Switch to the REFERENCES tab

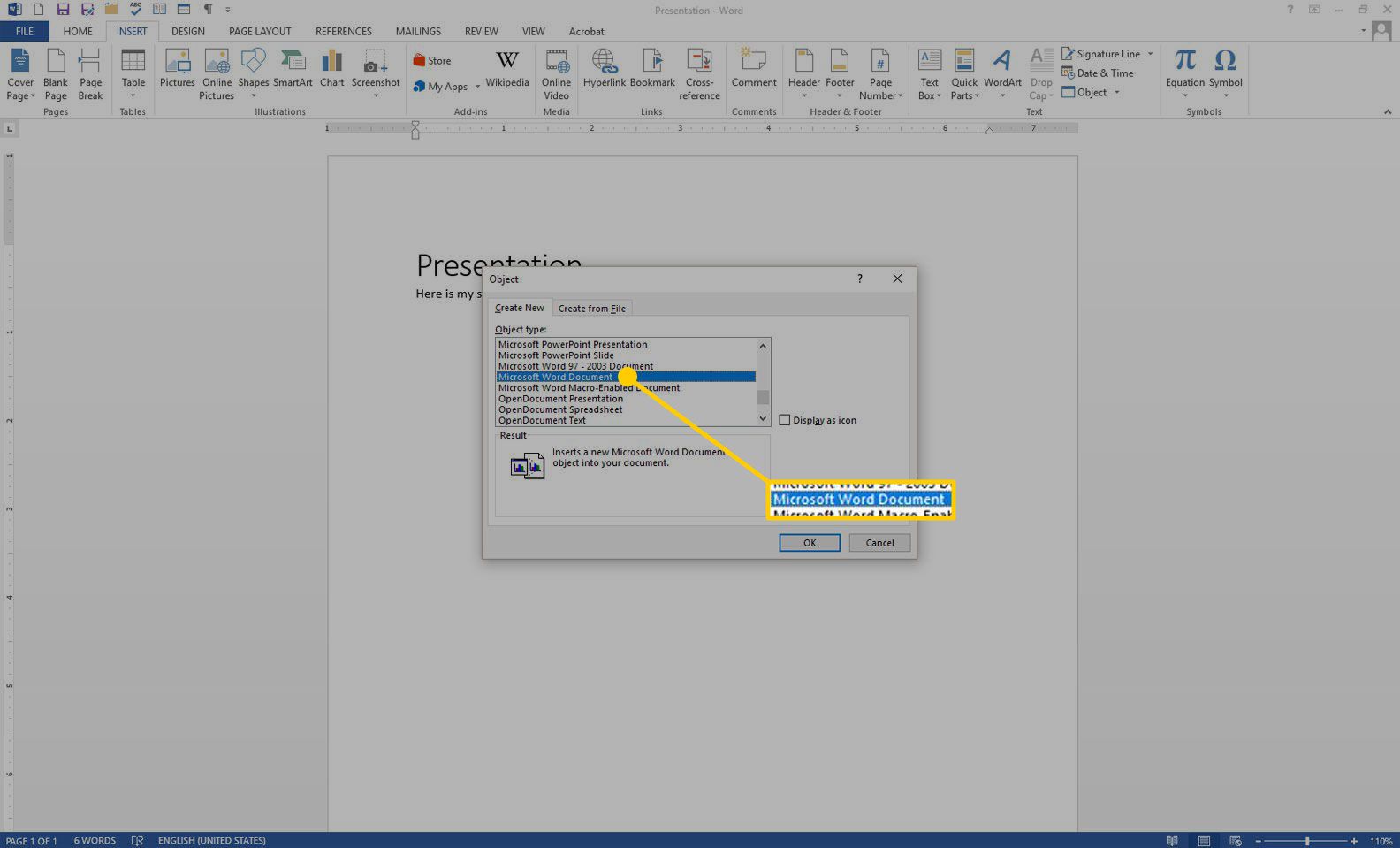tap(344, 31)
